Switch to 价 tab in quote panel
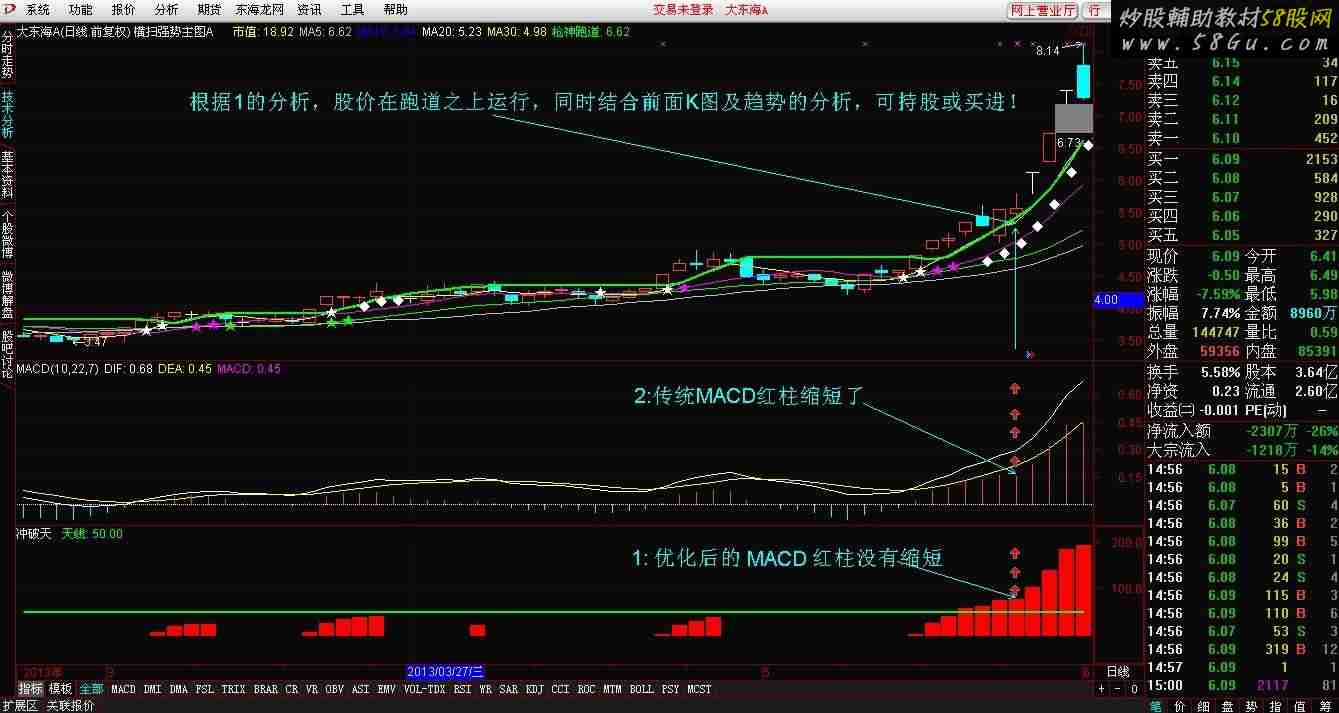This screenshot has width=1339, height=713. (x=1180, y=705)
